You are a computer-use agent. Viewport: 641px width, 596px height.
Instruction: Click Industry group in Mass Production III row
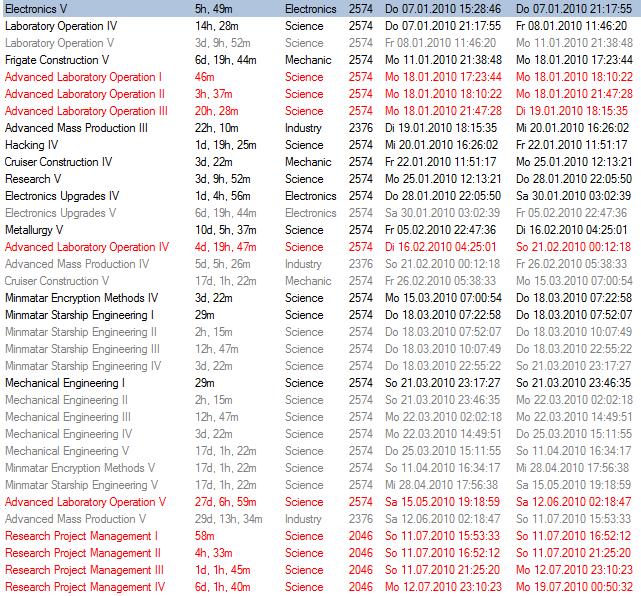[303, 128]
